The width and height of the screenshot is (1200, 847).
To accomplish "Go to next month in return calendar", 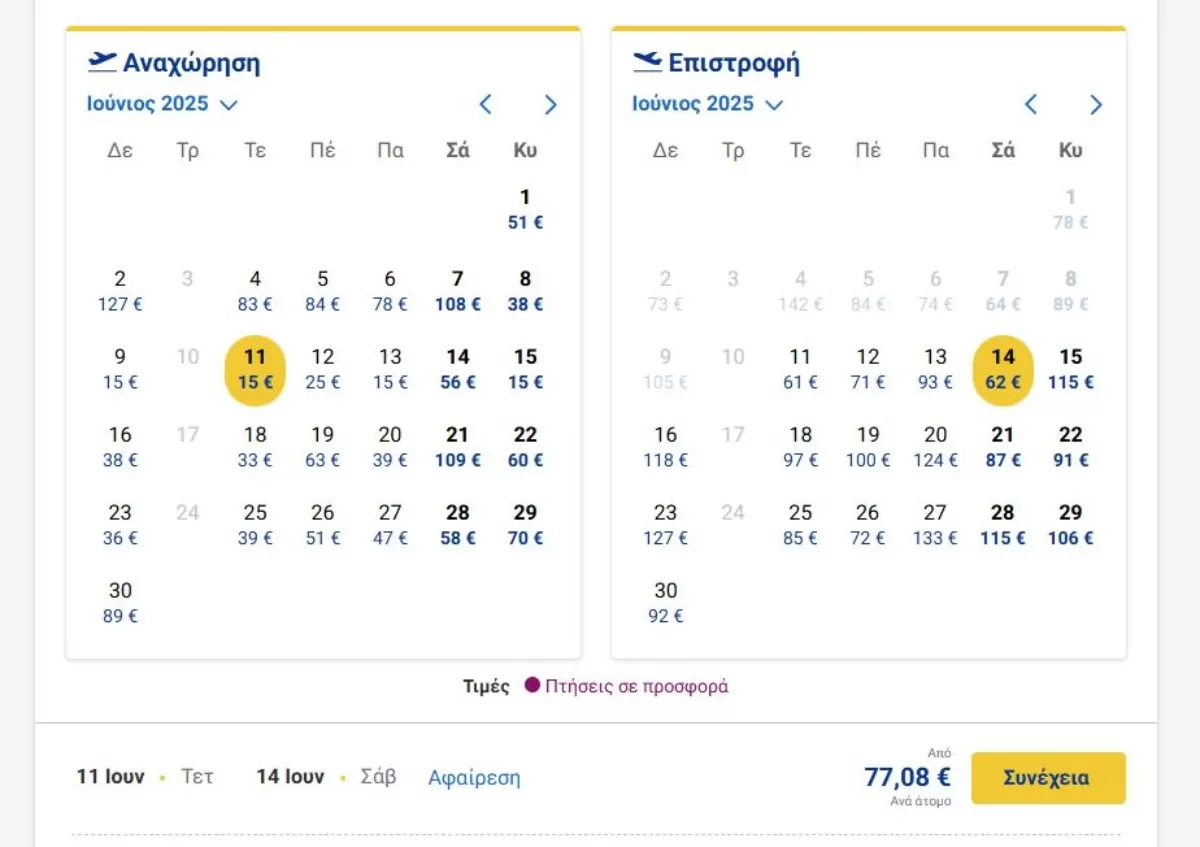I will pyautogui.click(x=1096, y=104).
